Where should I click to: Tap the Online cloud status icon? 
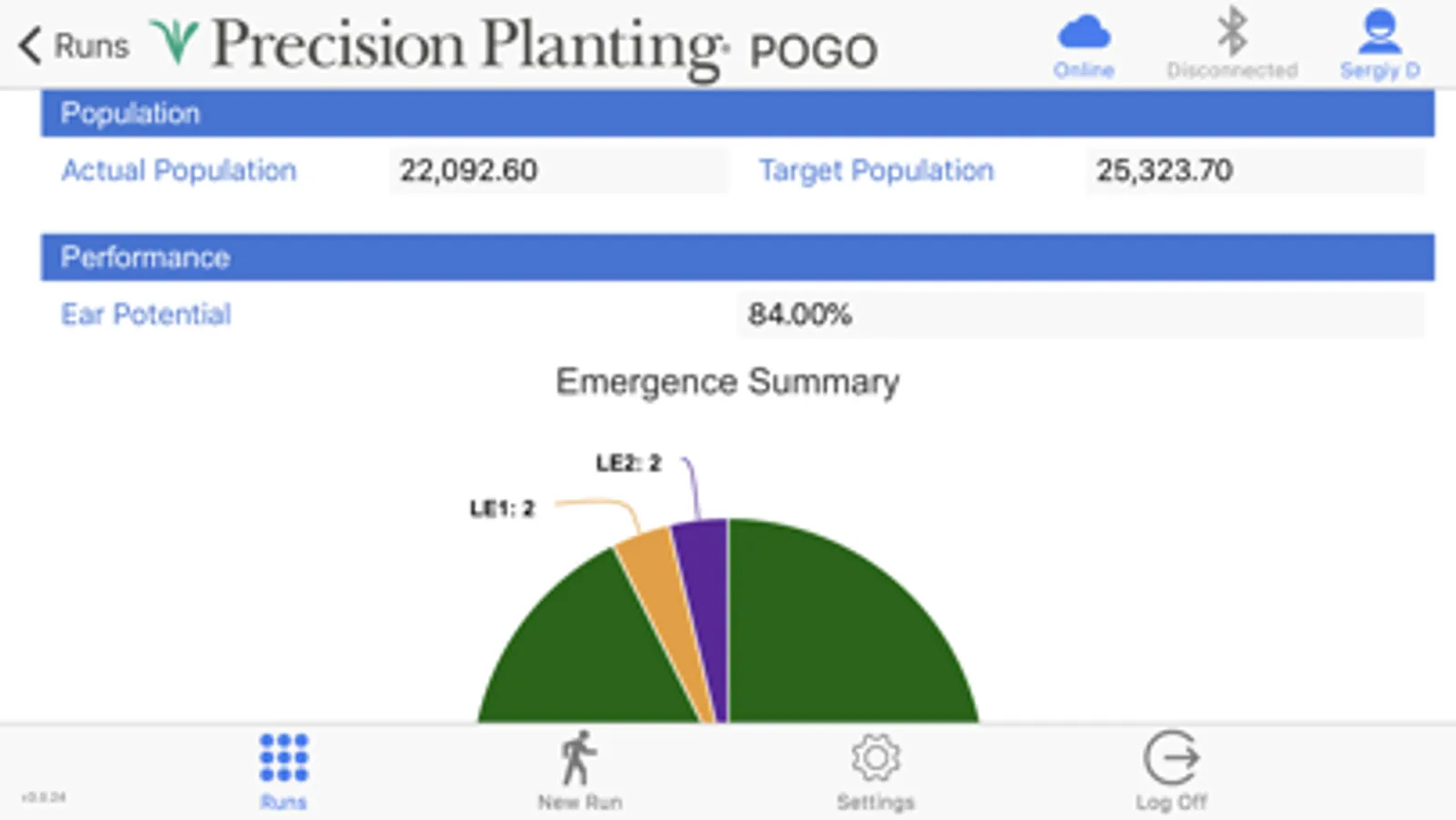coord(1083,34)
